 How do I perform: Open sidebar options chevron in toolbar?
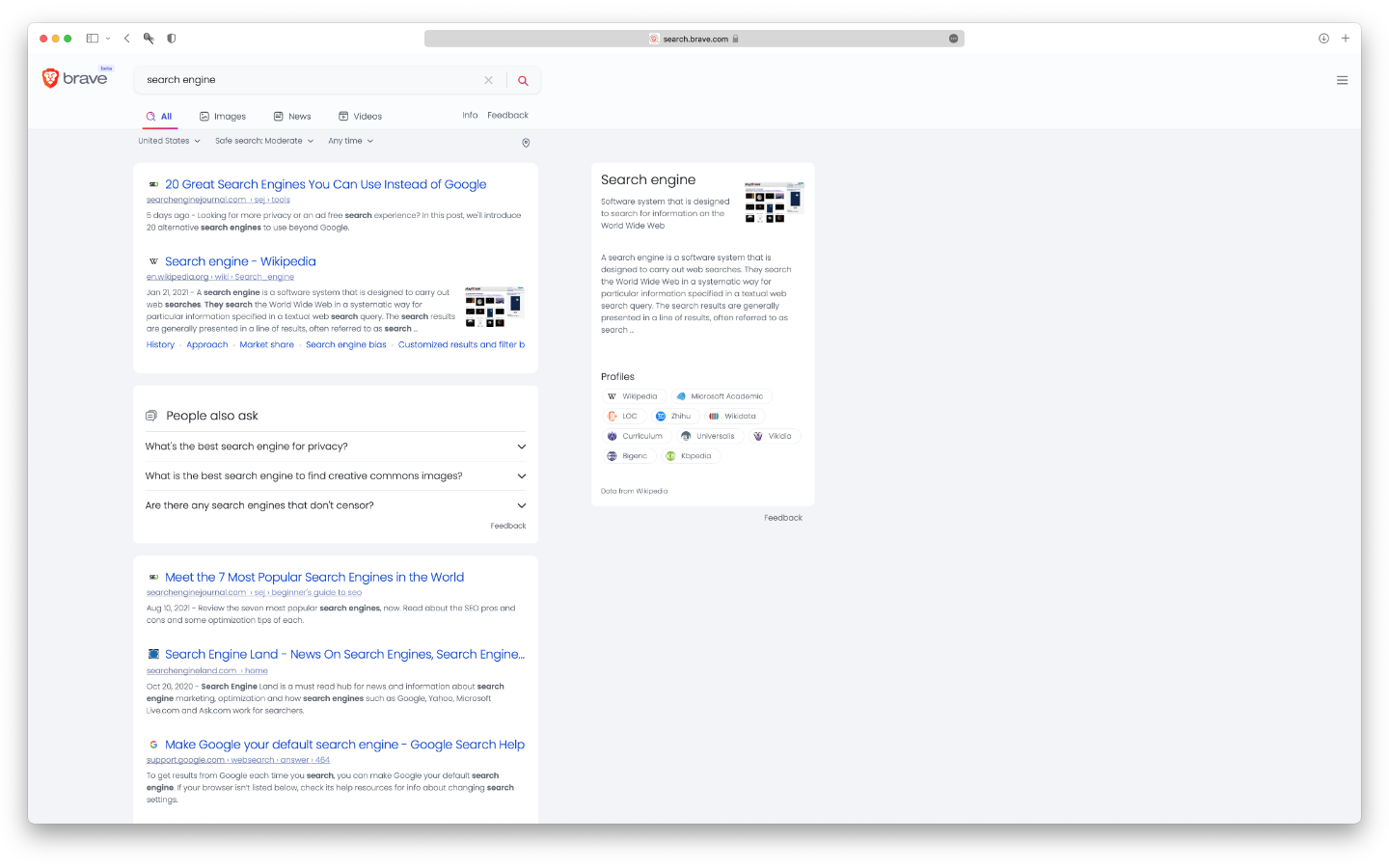[108, 39]
